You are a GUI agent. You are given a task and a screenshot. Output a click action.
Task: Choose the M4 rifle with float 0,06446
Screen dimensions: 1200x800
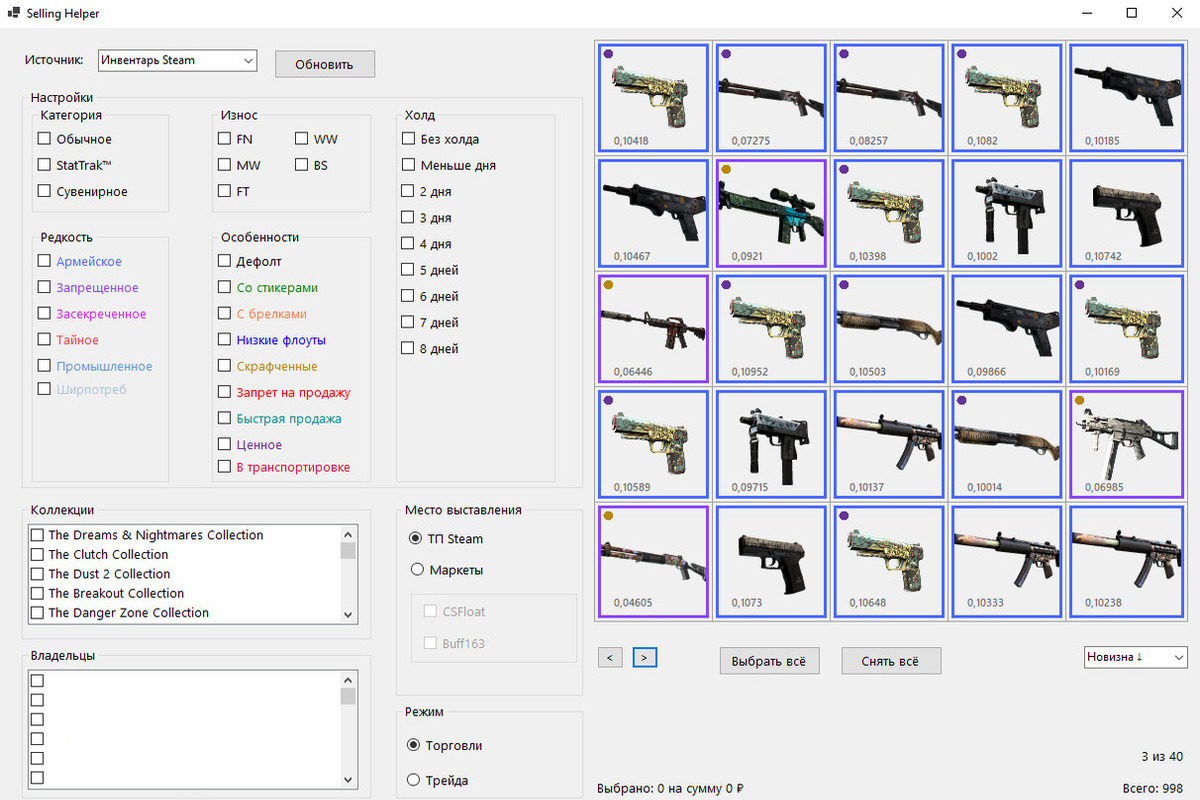[x=654, y=328]
